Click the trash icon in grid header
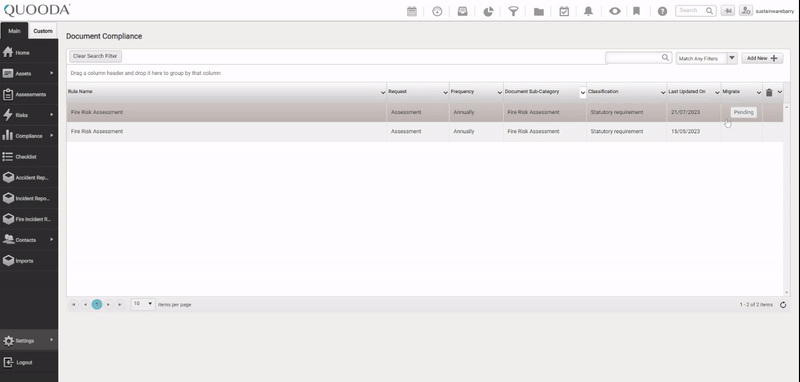This screenshot has width=800, height=382. (769, 92)
